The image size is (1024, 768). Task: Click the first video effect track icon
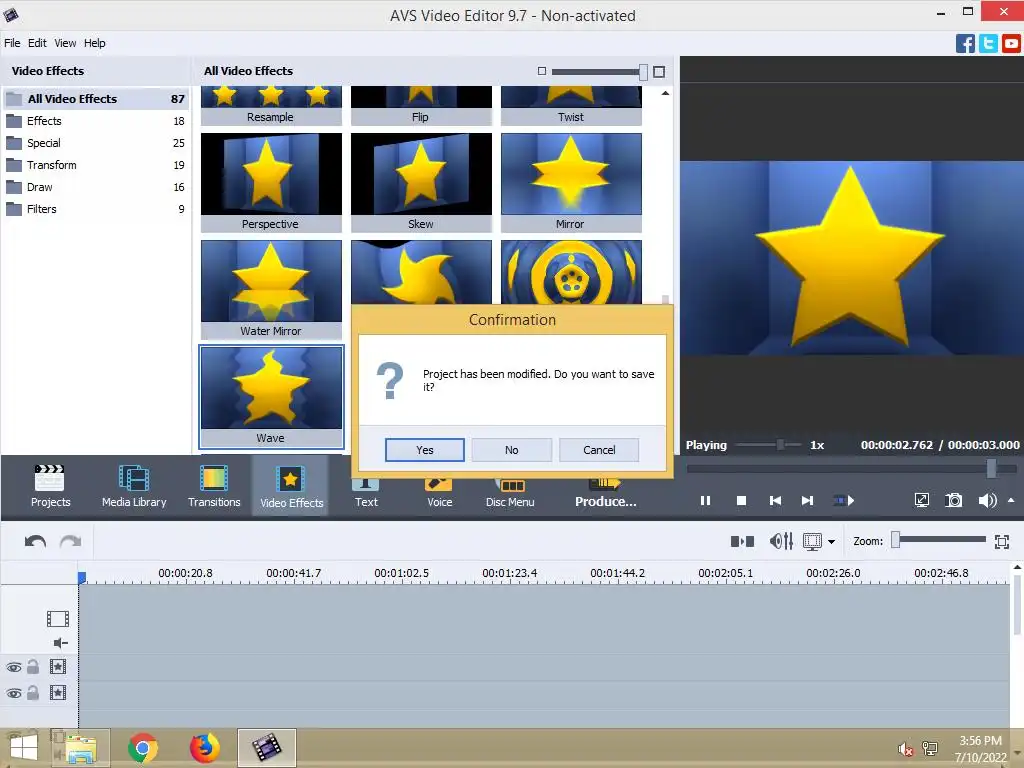[58, 667]
